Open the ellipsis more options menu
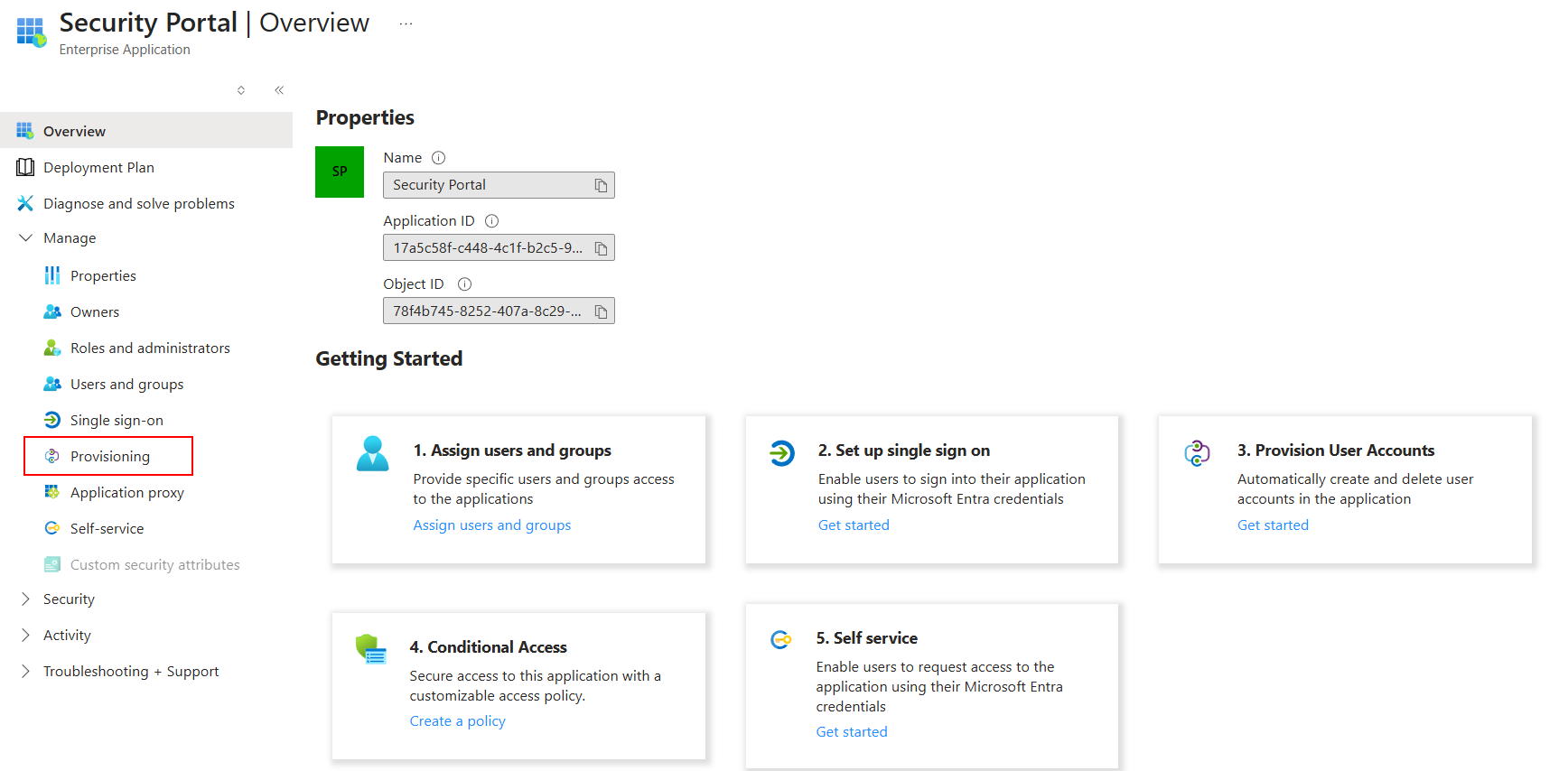The height and width of the screenshot is (771, 1568). [406, 23]
